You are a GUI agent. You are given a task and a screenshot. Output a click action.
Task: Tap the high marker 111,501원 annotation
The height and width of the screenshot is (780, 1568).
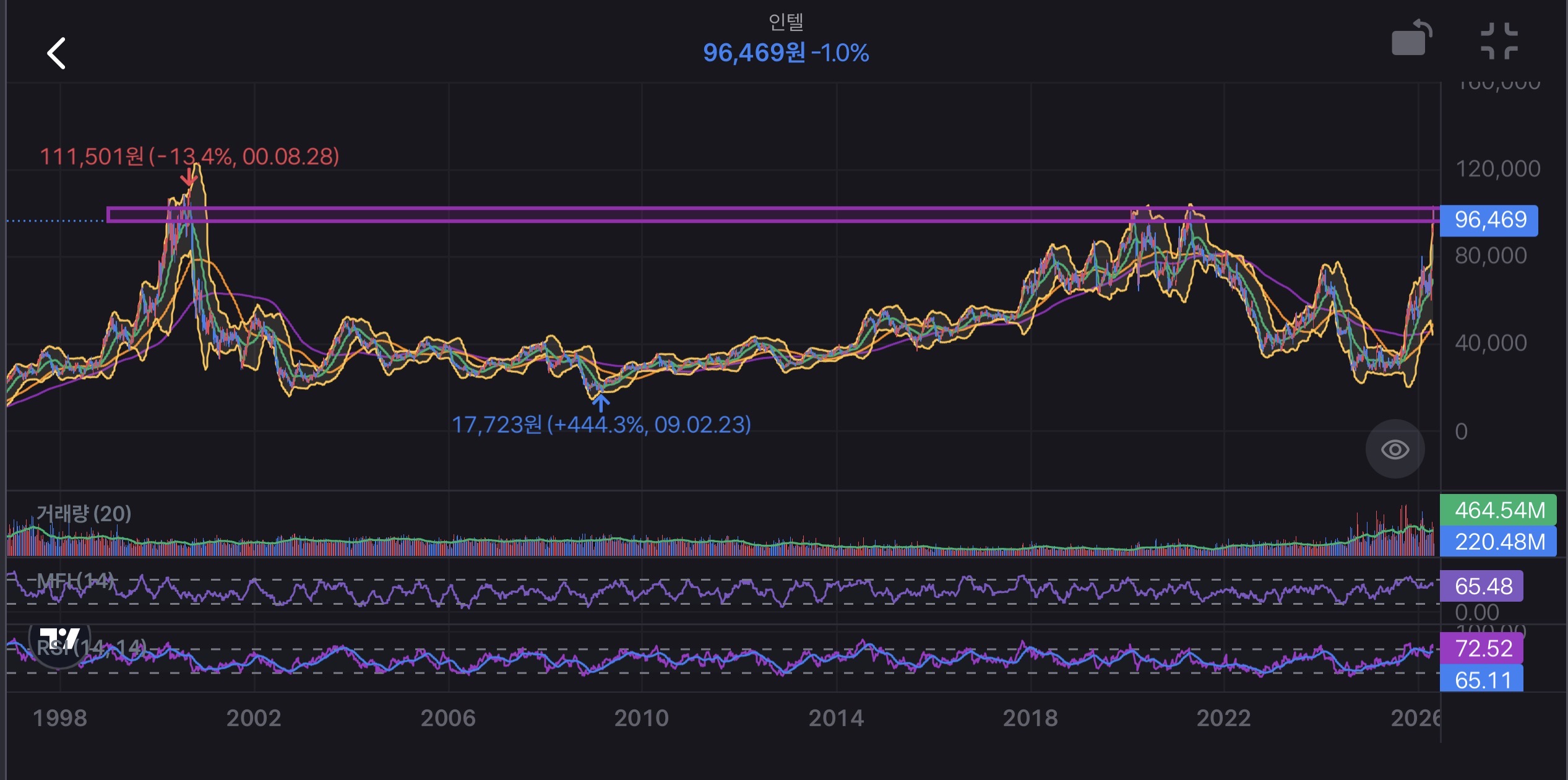pyautogui.click(x=189, y=157)
